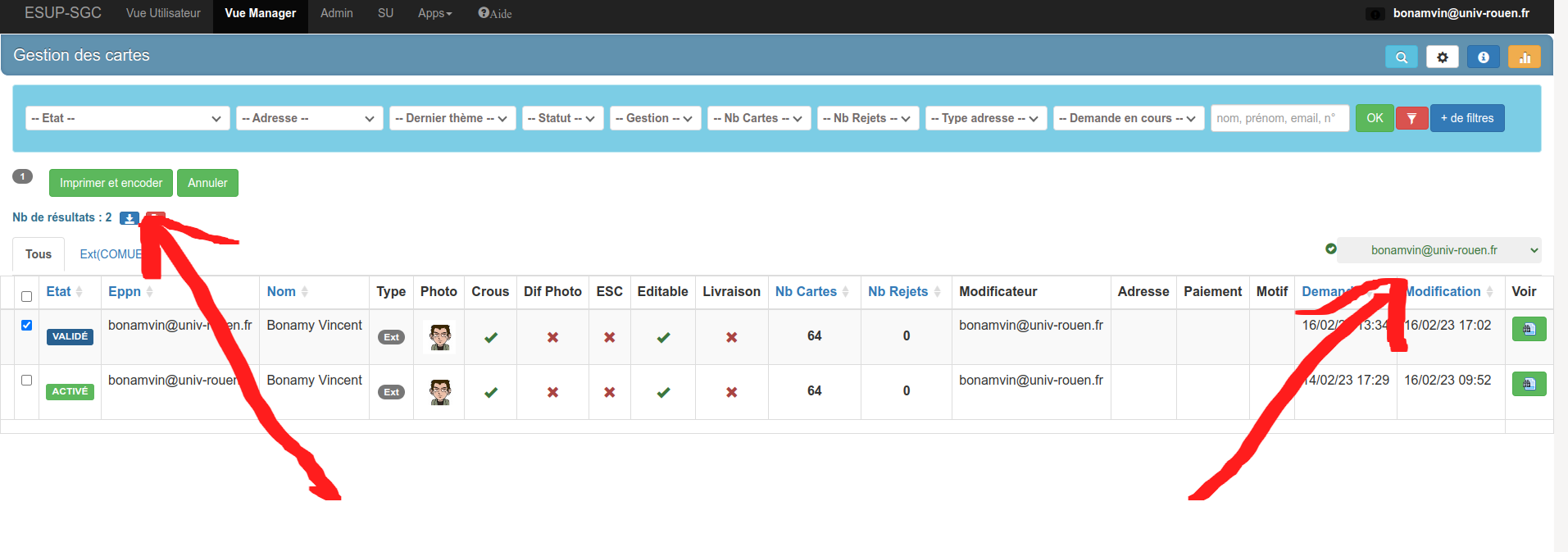Viewport: 1568px width, 552px height.
Task: Uncheck the VALIDÉ row checkbox
Action: (x=26, y=325)
